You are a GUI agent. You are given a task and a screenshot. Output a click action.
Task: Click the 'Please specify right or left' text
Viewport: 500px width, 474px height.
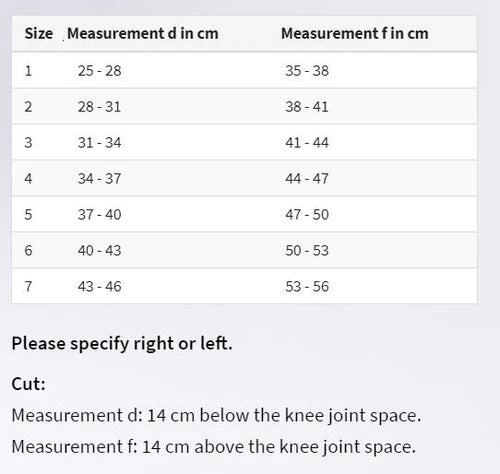pyautogui.click(x=122, y=344)
